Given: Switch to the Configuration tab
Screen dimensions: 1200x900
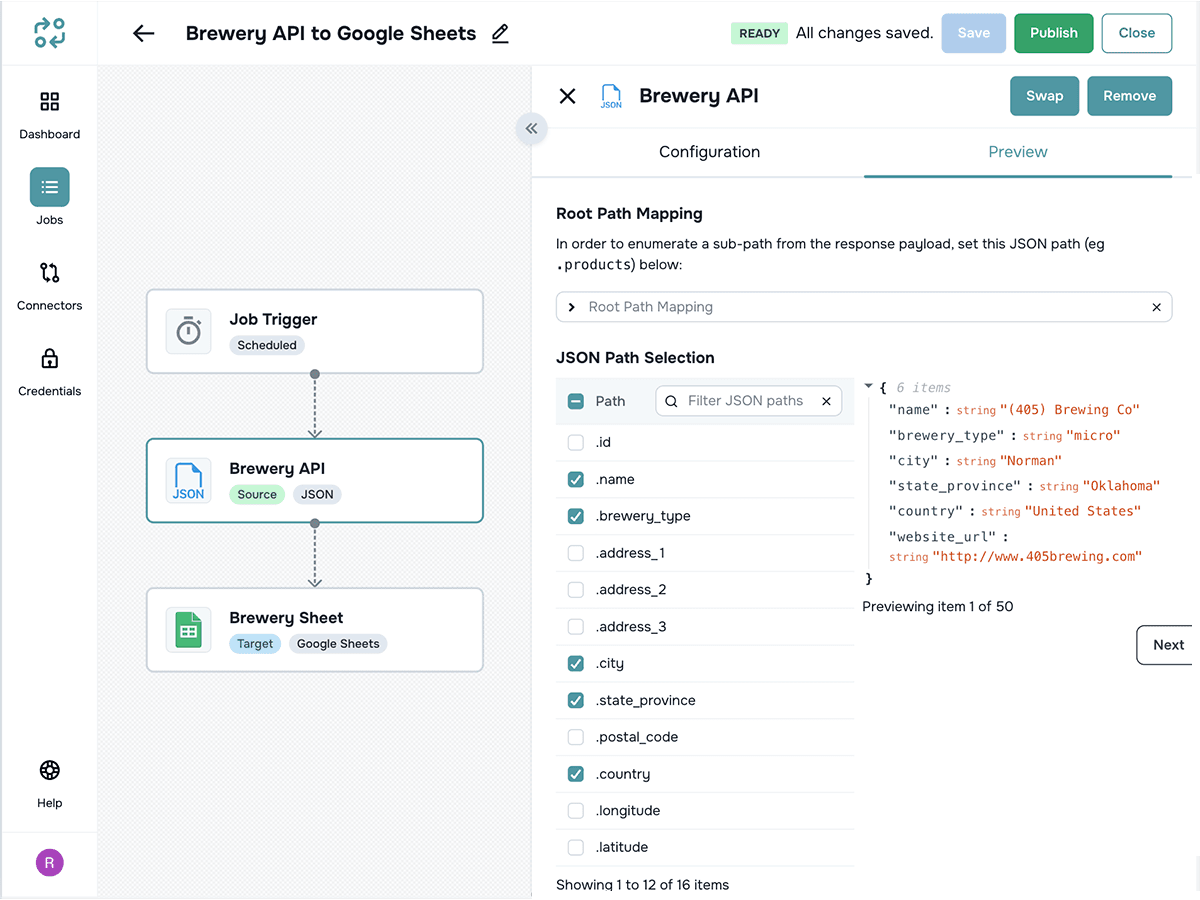Looking at the screenshot, I should (x=709, y=152).
